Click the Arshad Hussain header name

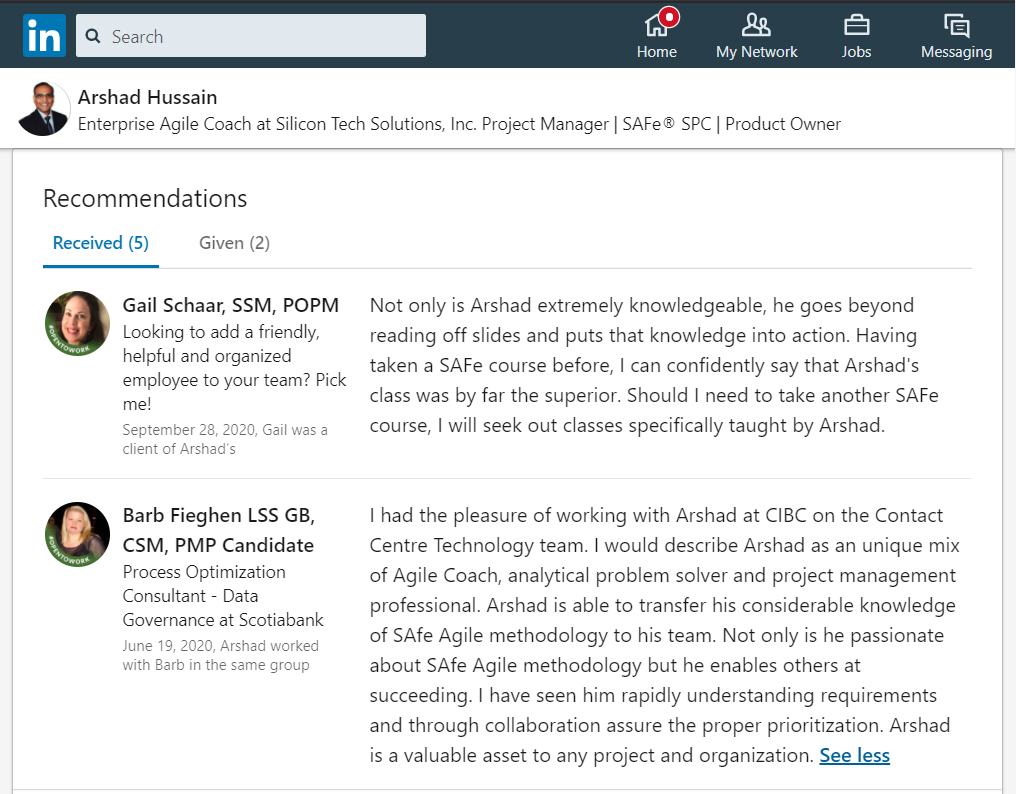[x=148, y=97]
